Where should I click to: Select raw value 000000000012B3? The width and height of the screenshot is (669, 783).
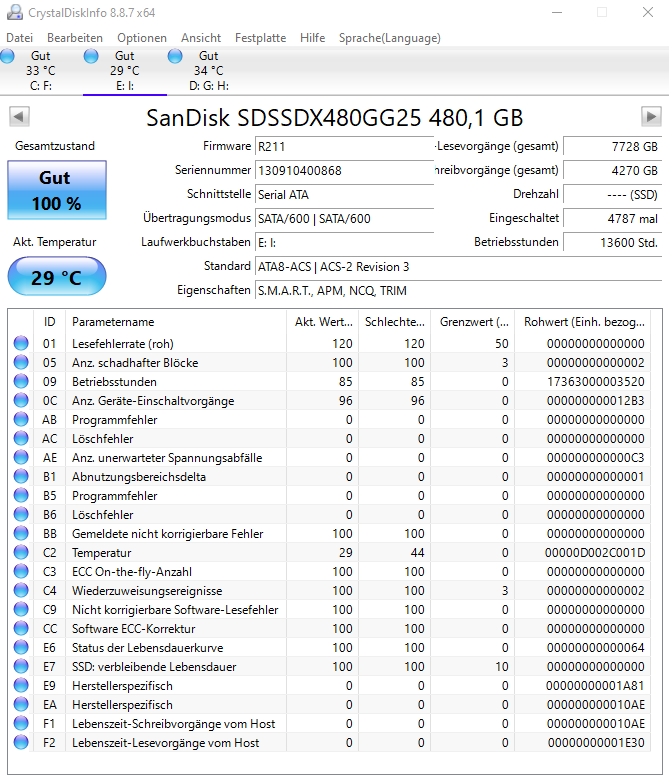[596, 401]
